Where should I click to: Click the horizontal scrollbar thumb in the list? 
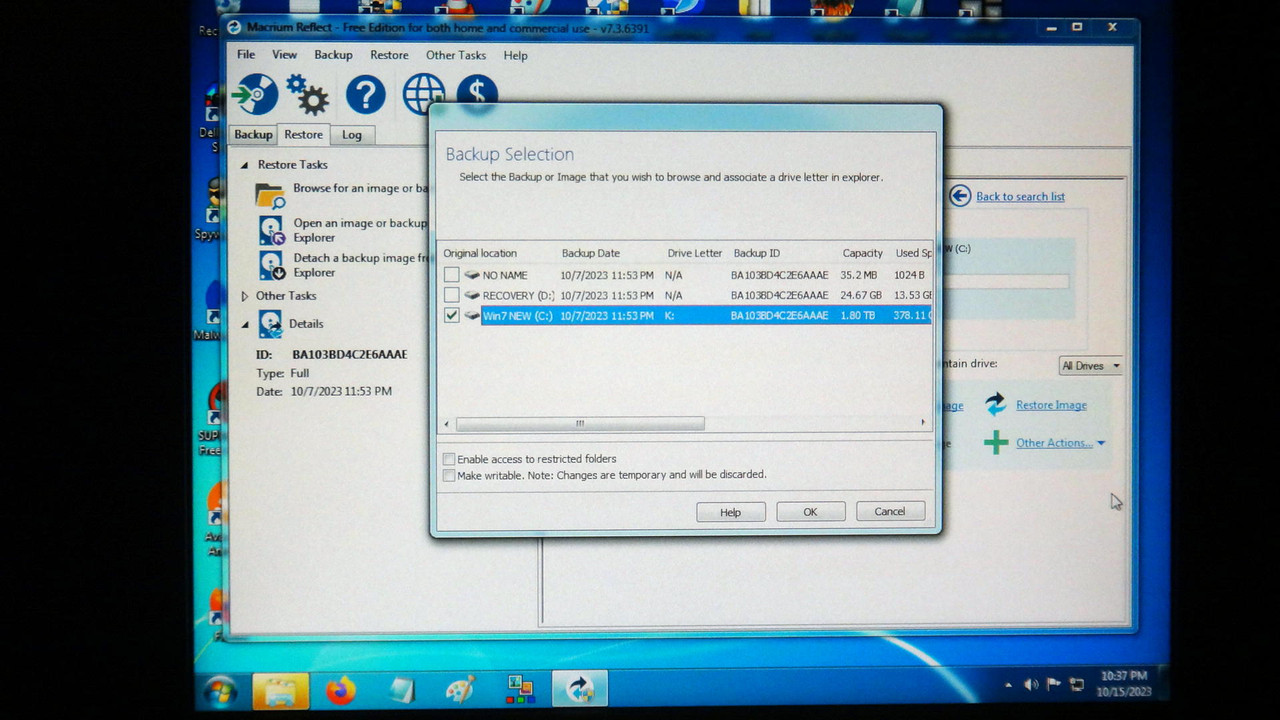[x=580, y=424]
